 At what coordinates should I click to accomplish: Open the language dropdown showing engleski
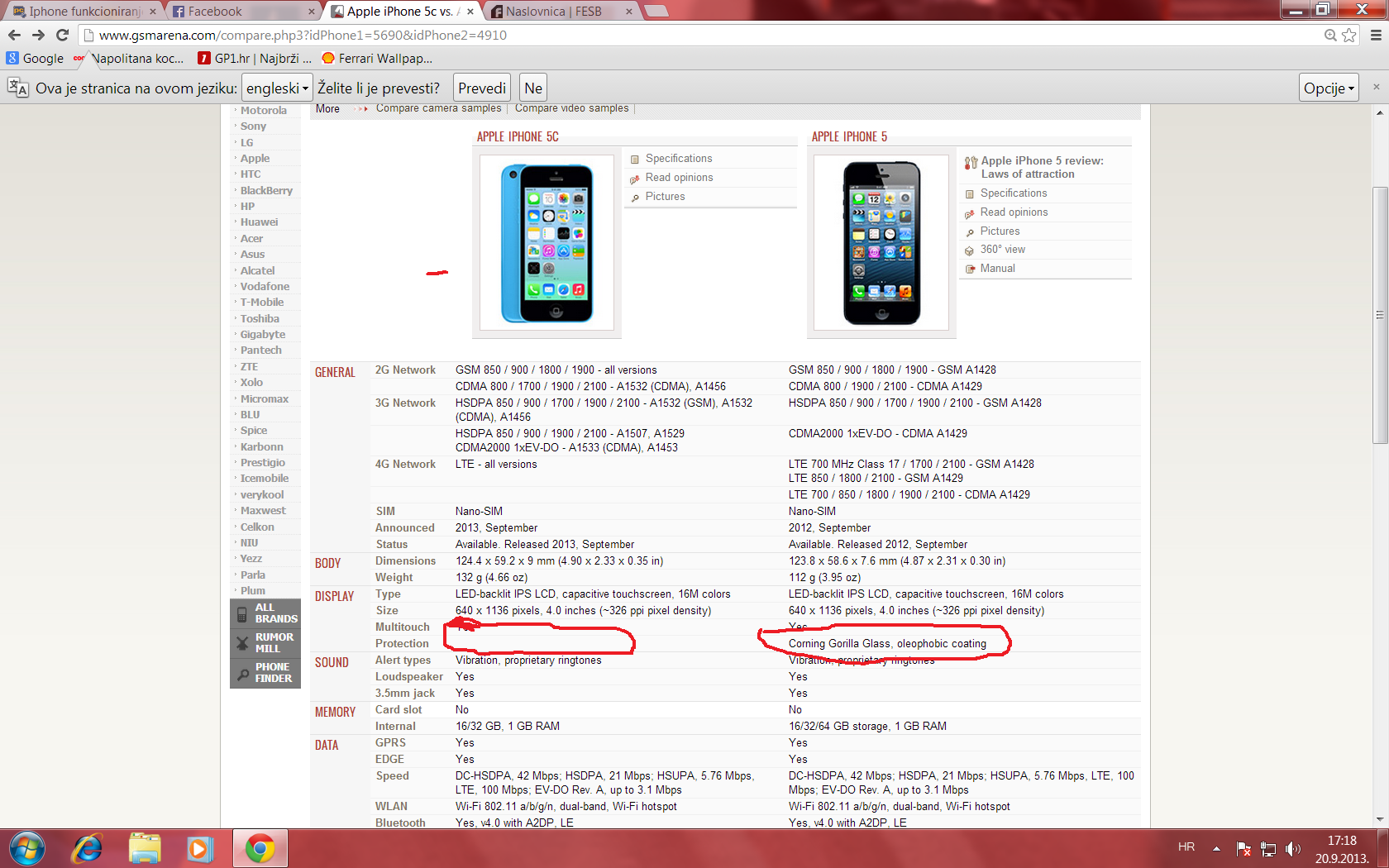pyautogui.click(x=277, y=88)
